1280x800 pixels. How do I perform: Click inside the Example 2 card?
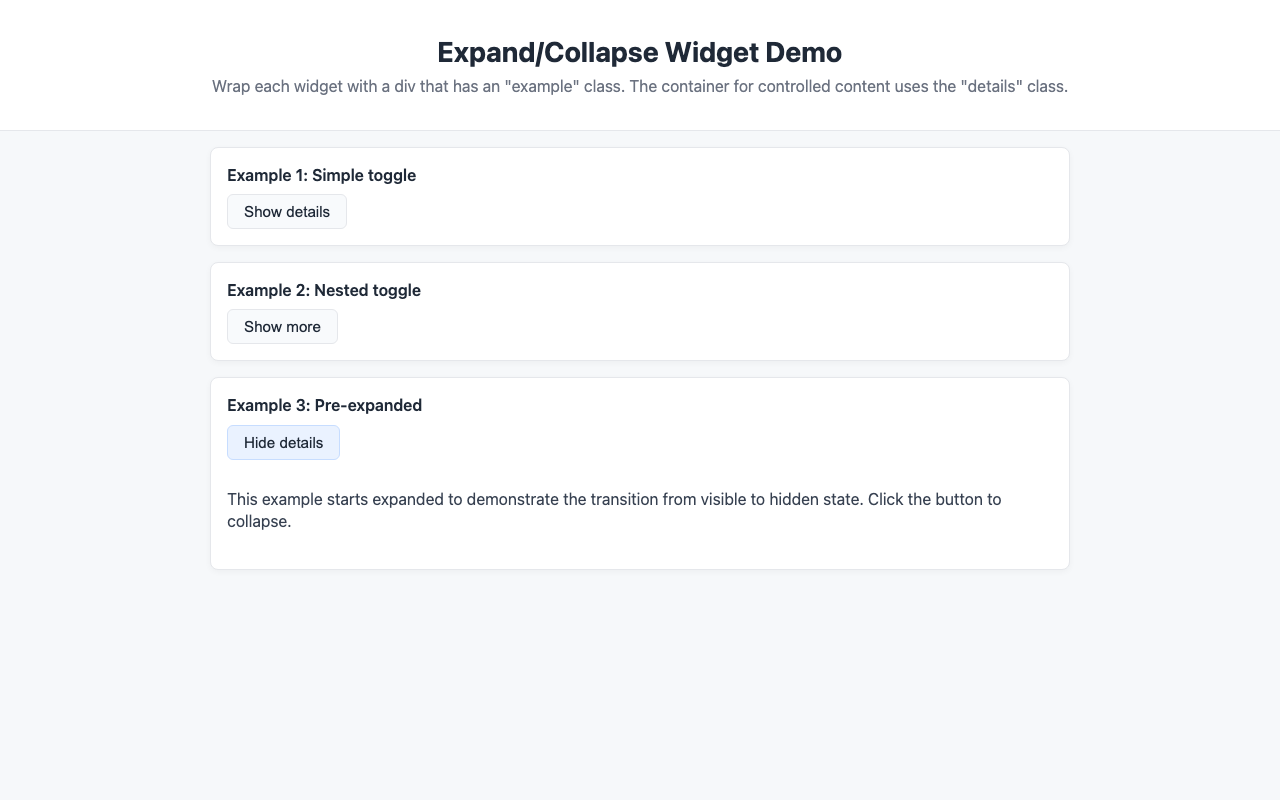(700, 310)
